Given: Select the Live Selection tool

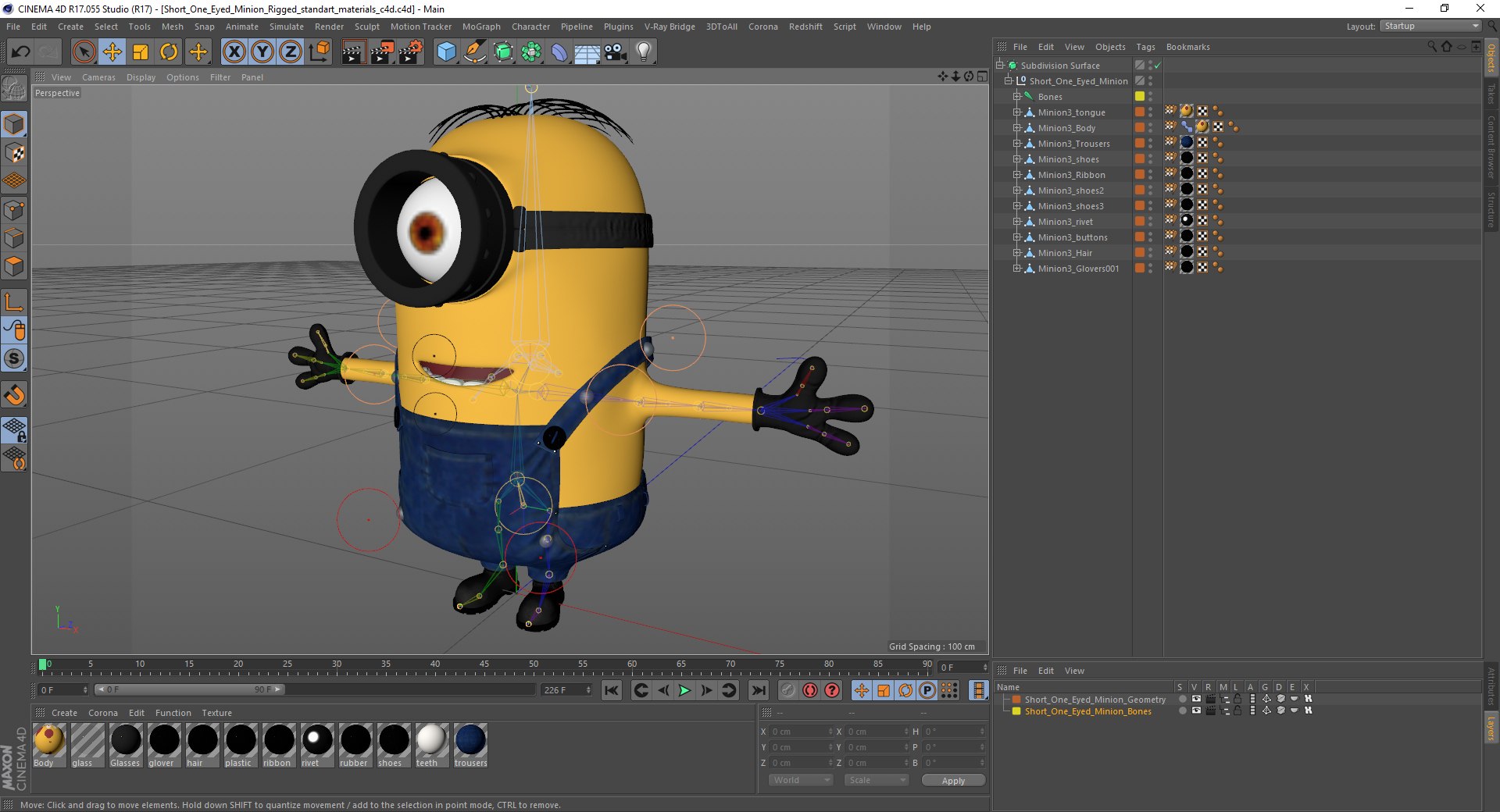Looking at the screenshot, I should click(84, 52).
